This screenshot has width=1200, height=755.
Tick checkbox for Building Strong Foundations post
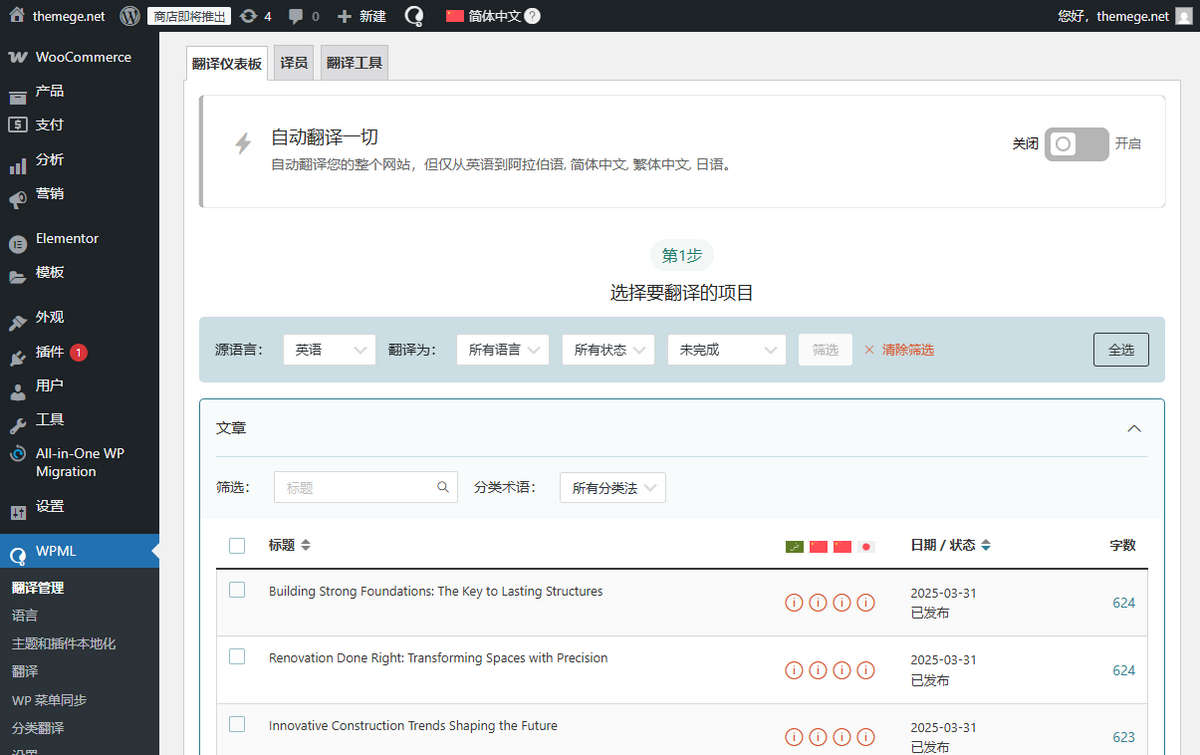(237, 590)
